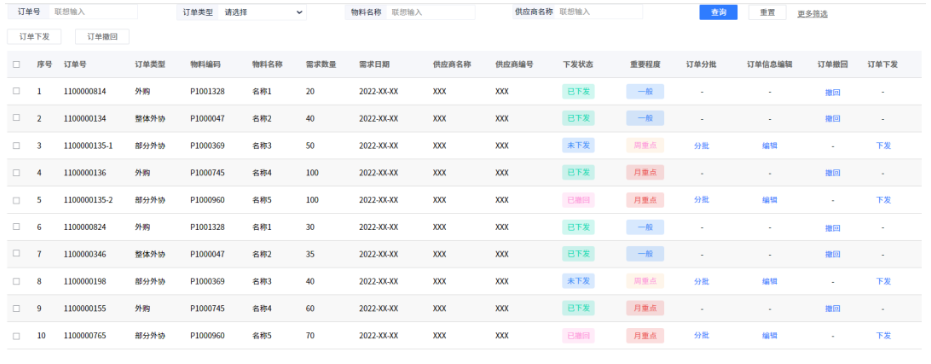This screenshot has width=931, height=364.
Task: Click 分批 for order 1100000198
Action: pyautogui.click(x=701, y=281)
